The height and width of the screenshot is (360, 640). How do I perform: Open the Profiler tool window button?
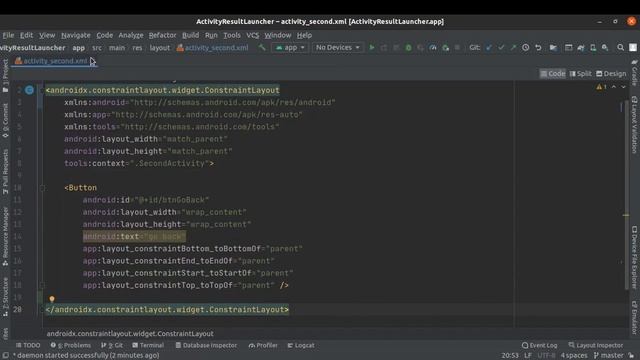263,345
